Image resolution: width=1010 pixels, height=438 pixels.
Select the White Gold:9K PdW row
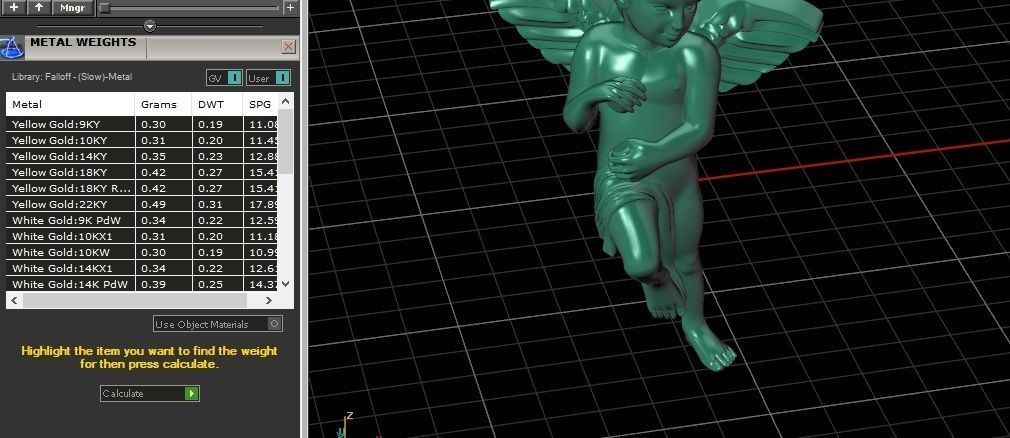(x=142, y=220)
